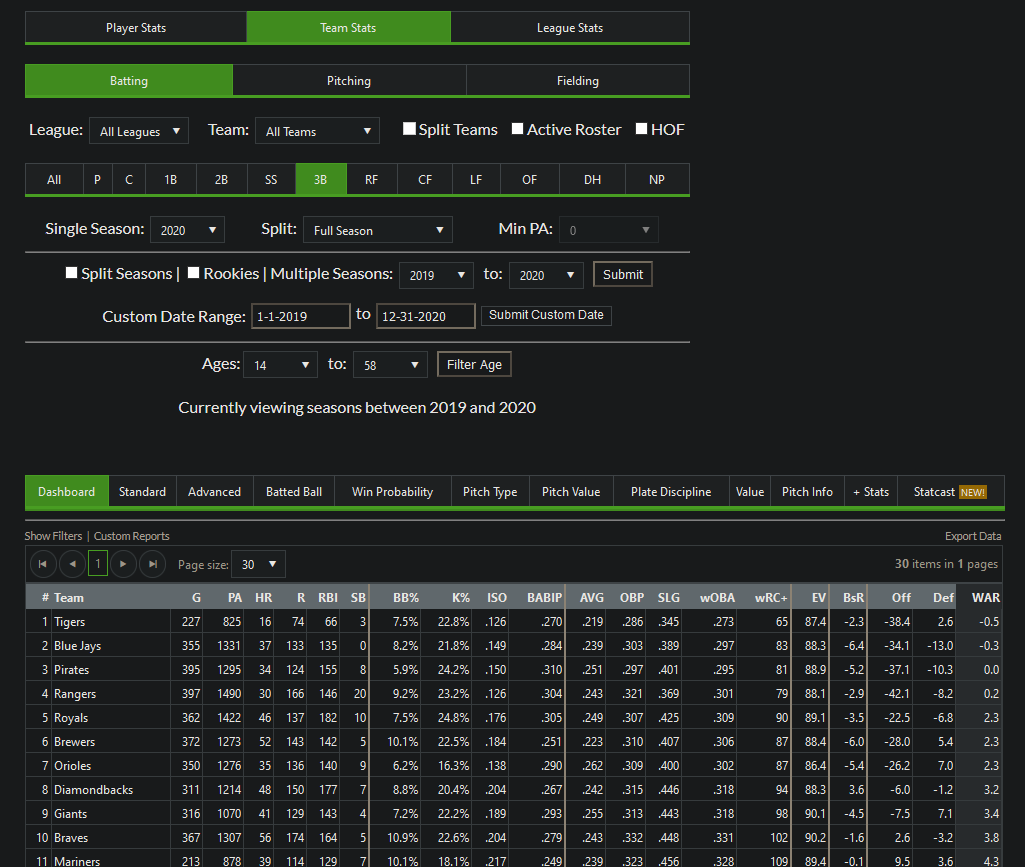Image resolution: width=1025 pixels, height=867 pixels.
Task: Open the Batted Ball stats tab
Action: [x=294, y=492]
